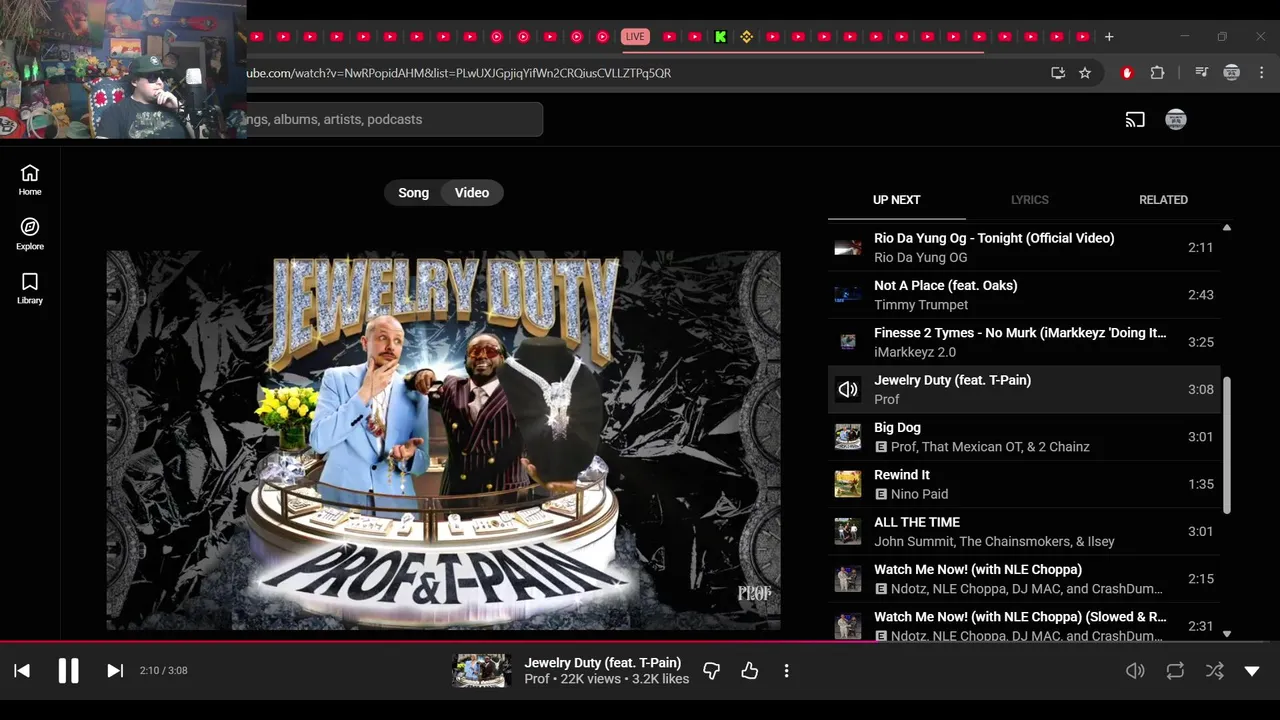Image resolution: width=1280 pixels, height=720 pixels.
Task: Click thumbnail of ALL THE TIME
Action: coord(848,531)
